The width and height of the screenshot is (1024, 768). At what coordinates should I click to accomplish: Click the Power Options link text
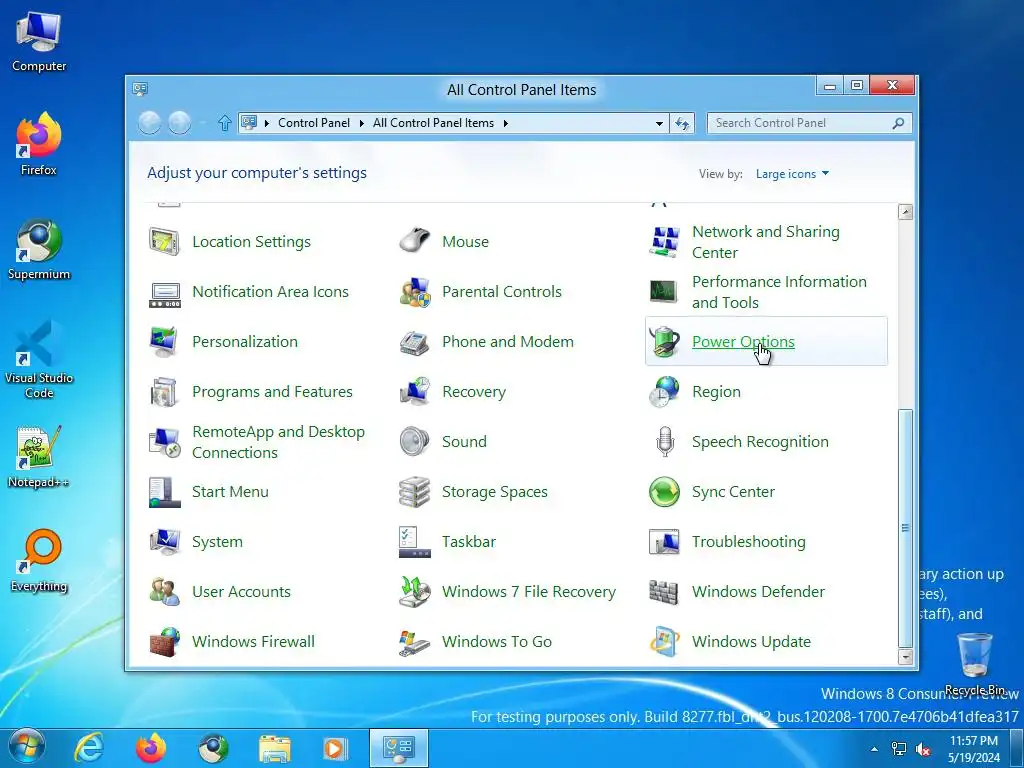point(743,342)
